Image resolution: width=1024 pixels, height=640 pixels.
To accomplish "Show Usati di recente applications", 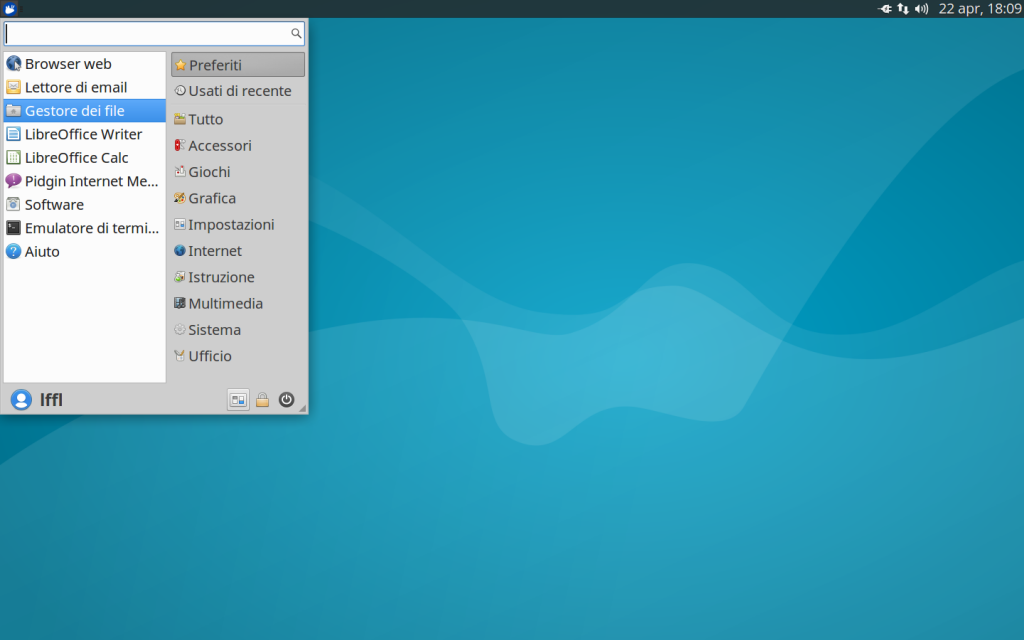I will point(239,91).
